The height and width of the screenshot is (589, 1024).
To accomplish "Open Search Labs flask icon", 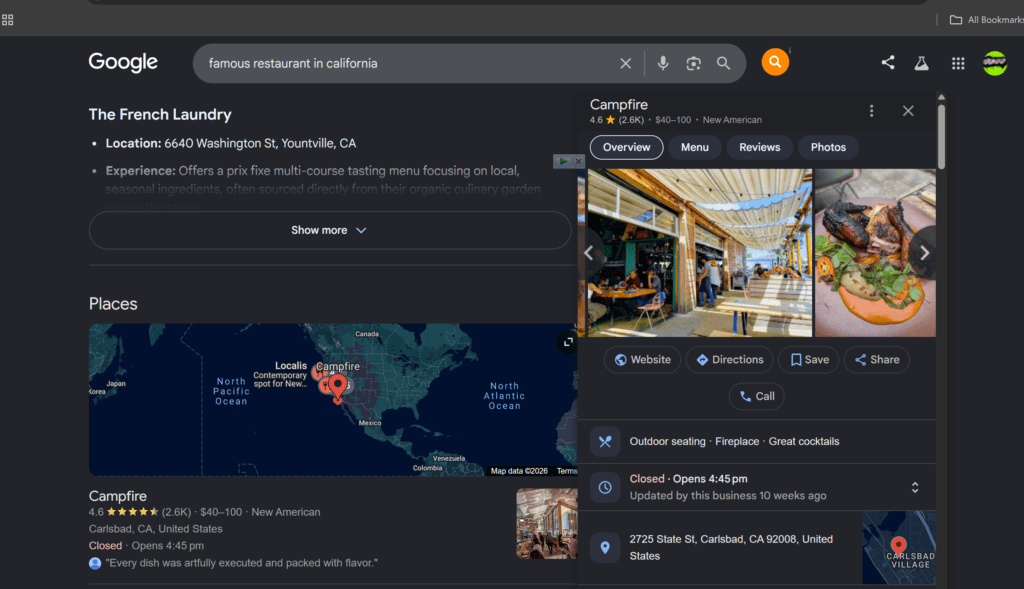I will (921, 63).
